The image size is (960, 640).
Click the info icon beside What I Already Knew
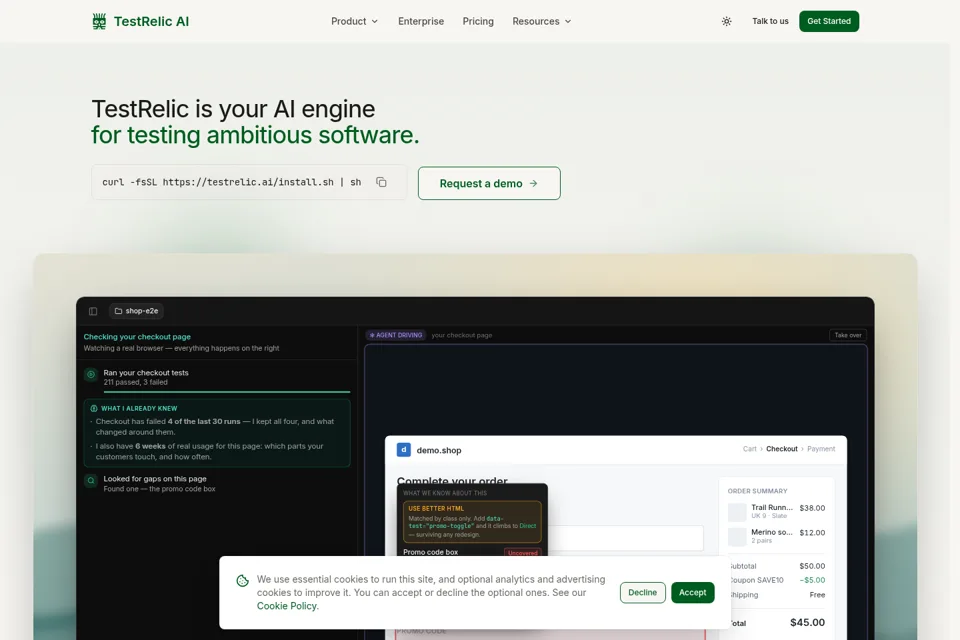pyautogui.click(x=94, y=408)
